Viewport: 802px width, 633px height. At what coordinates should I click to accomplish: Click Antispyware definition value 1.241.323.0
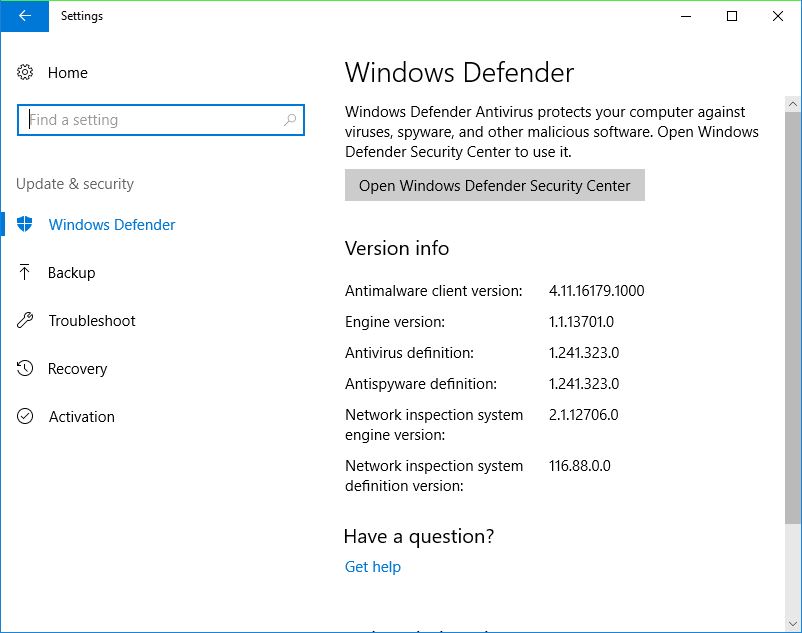584,383
